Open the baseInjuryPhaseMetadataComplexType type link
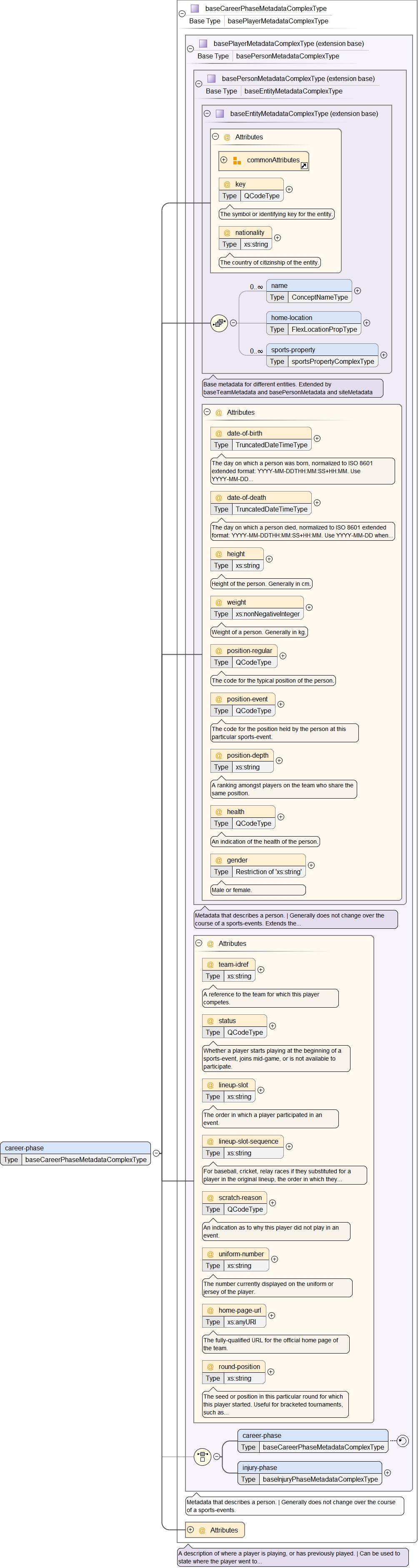The width and height of the screenshot is (418, 1568). [x=320, y=1479]
